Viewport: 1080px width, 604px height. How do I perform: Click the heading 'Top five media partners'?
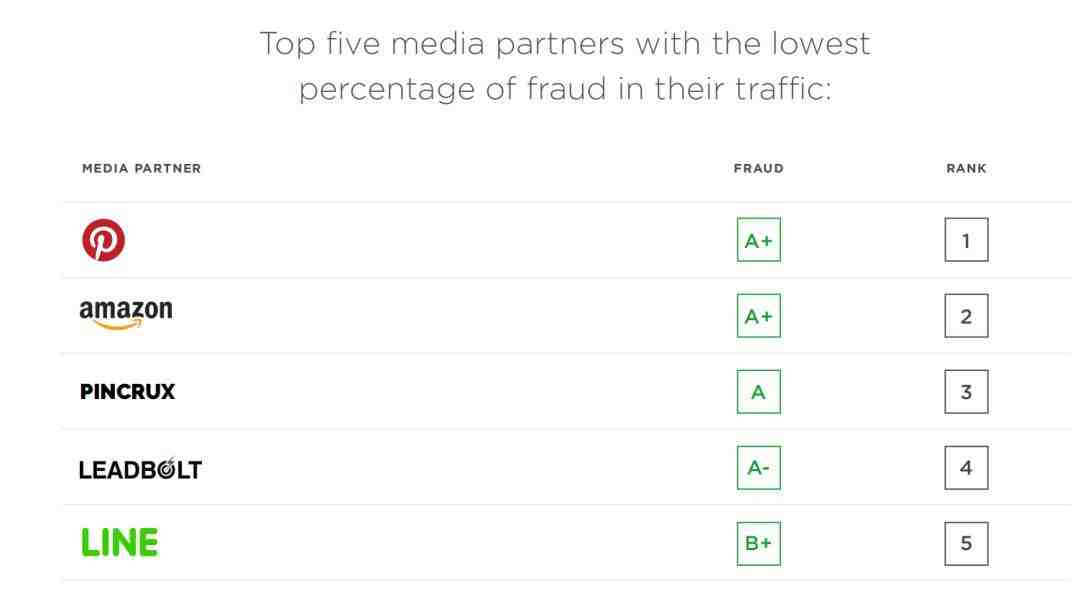442,44
